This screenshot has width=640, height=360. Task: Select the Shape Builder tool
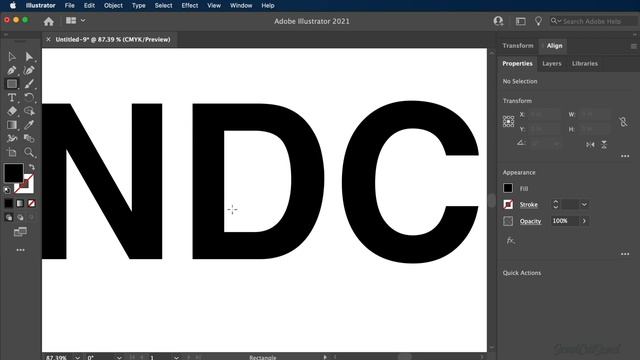29,138
